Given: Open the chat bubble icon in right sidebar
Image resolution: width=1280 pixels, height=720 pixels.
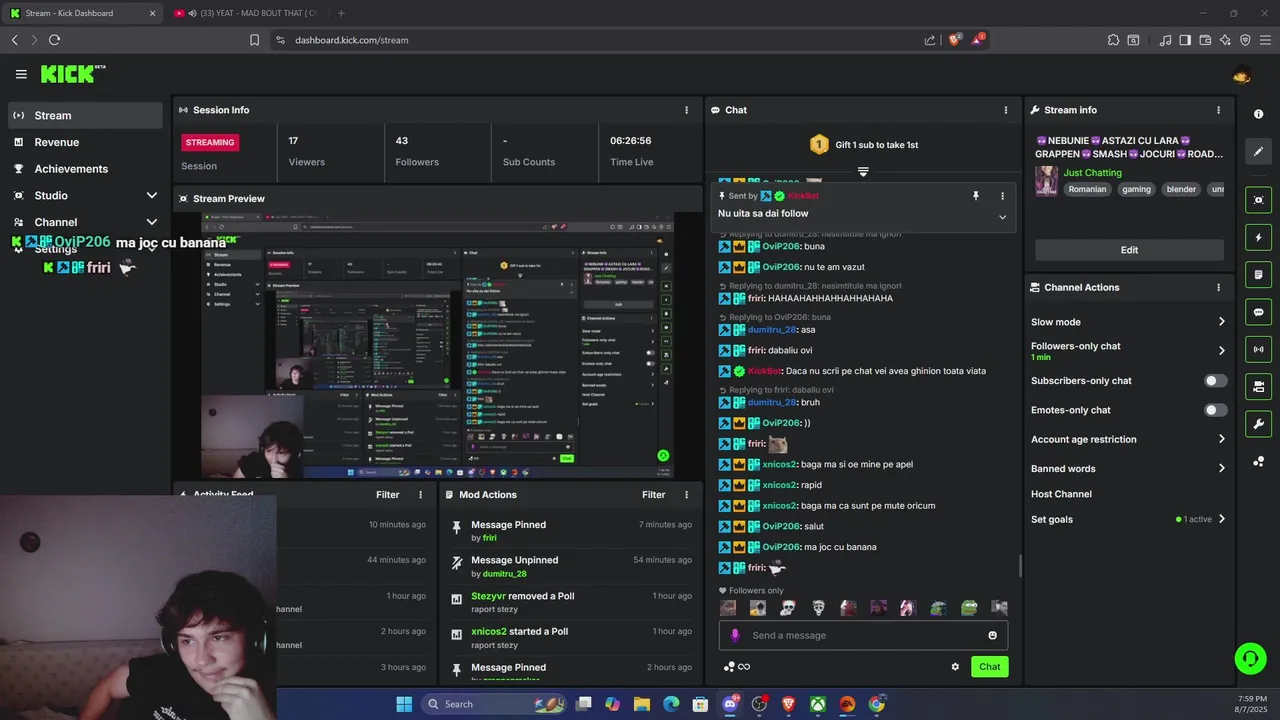Looking at the screenshot, I should (1258, 312).
